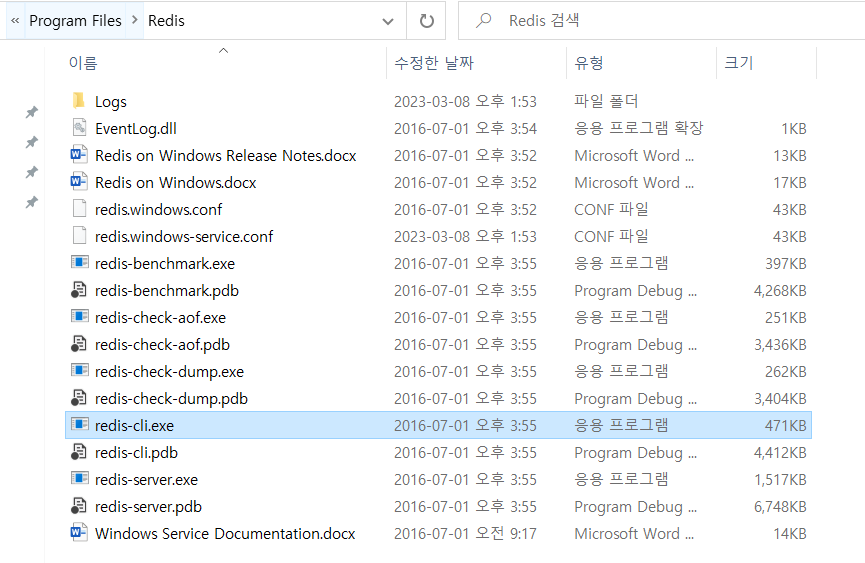Select file name redis.windows-service.conf

point(184,237)
